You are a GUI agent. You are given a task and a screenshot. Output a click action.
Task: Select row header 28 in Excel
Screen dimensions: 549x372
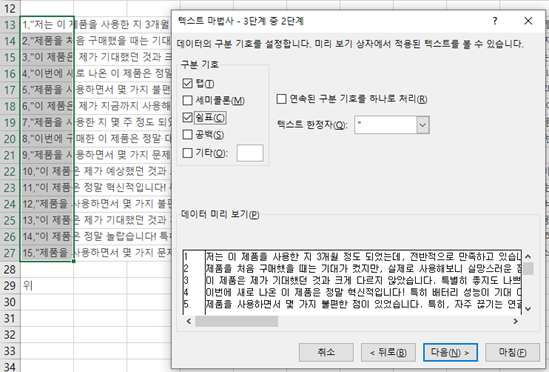coord(10,269)
